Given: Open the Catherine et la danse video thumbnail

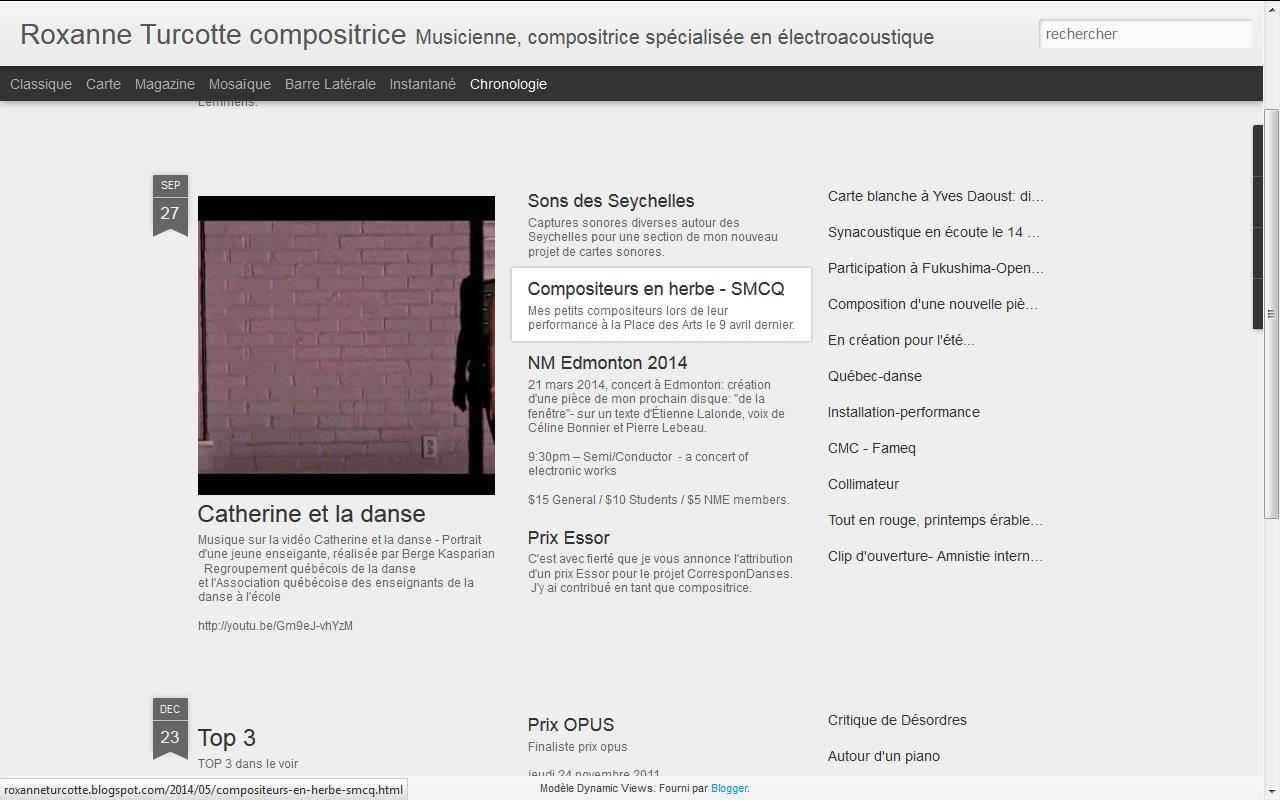Looking at the screenshot, I should 346,345.
